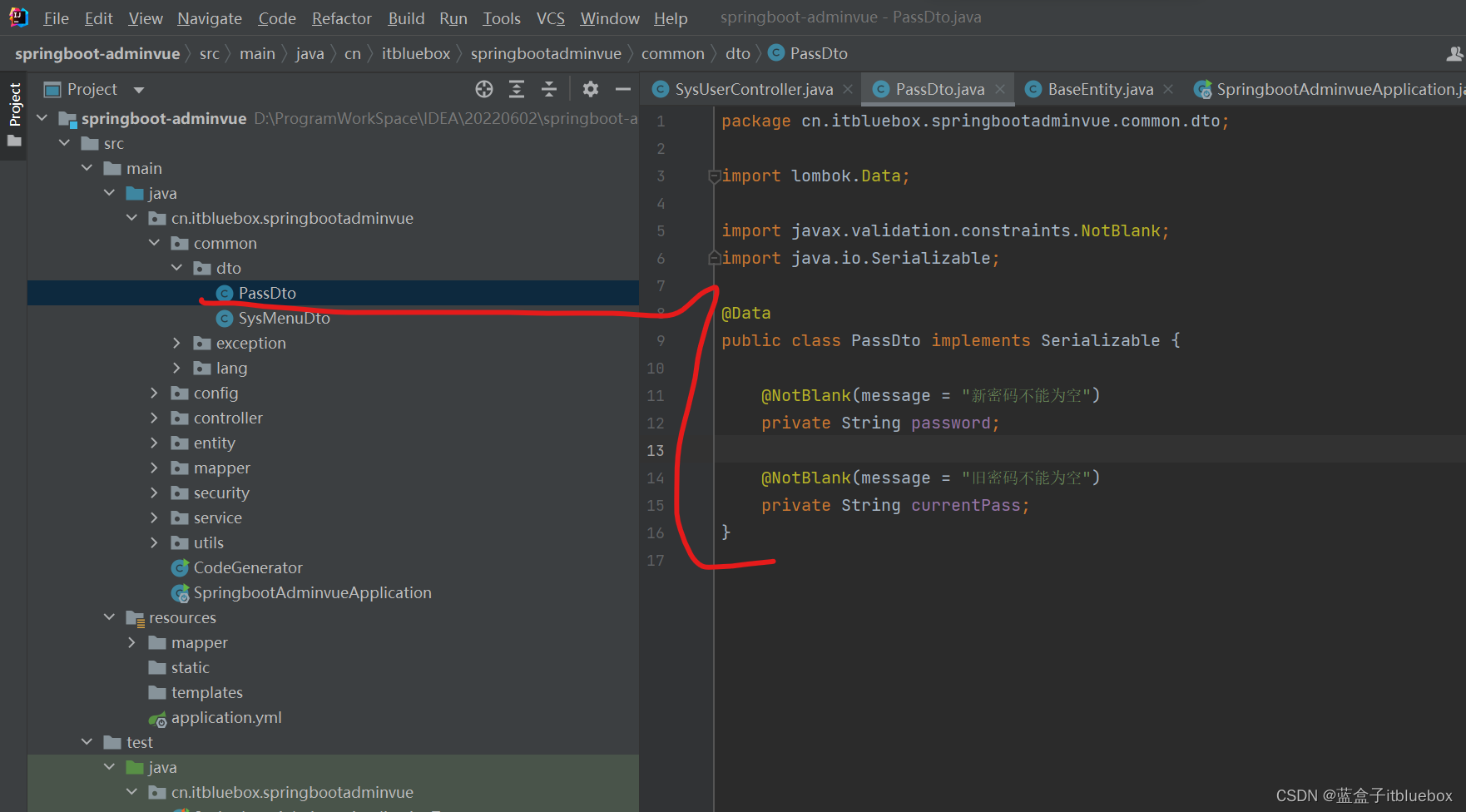1466x812 pixels.
Task: Click the IntelliJ IDEA logo icon
Action: point(18,17)
